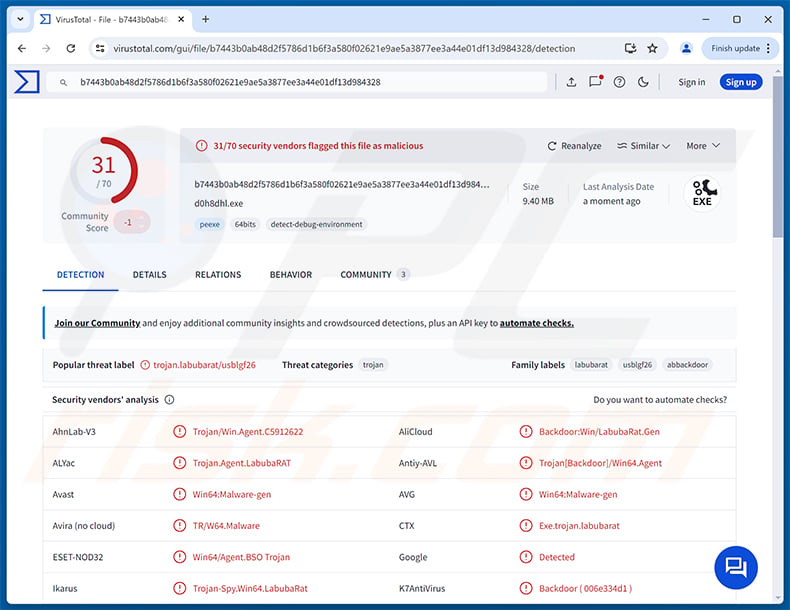Click Do you want to automate checks?
This screenshot has width=790, height=610.
[x=660, y=399]
